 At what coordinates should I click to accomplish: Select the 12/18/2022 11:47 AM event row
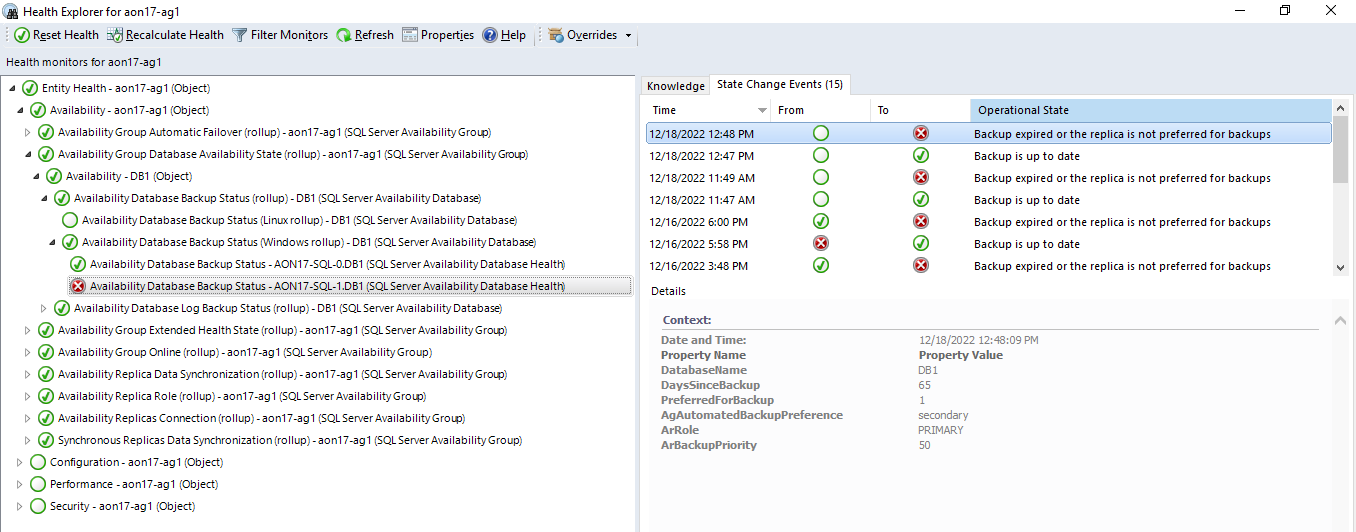(x=988, y=199)
